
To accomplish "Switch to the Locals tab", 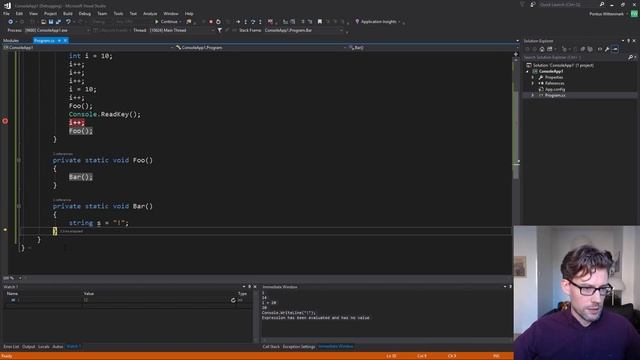I will point(44,347).
